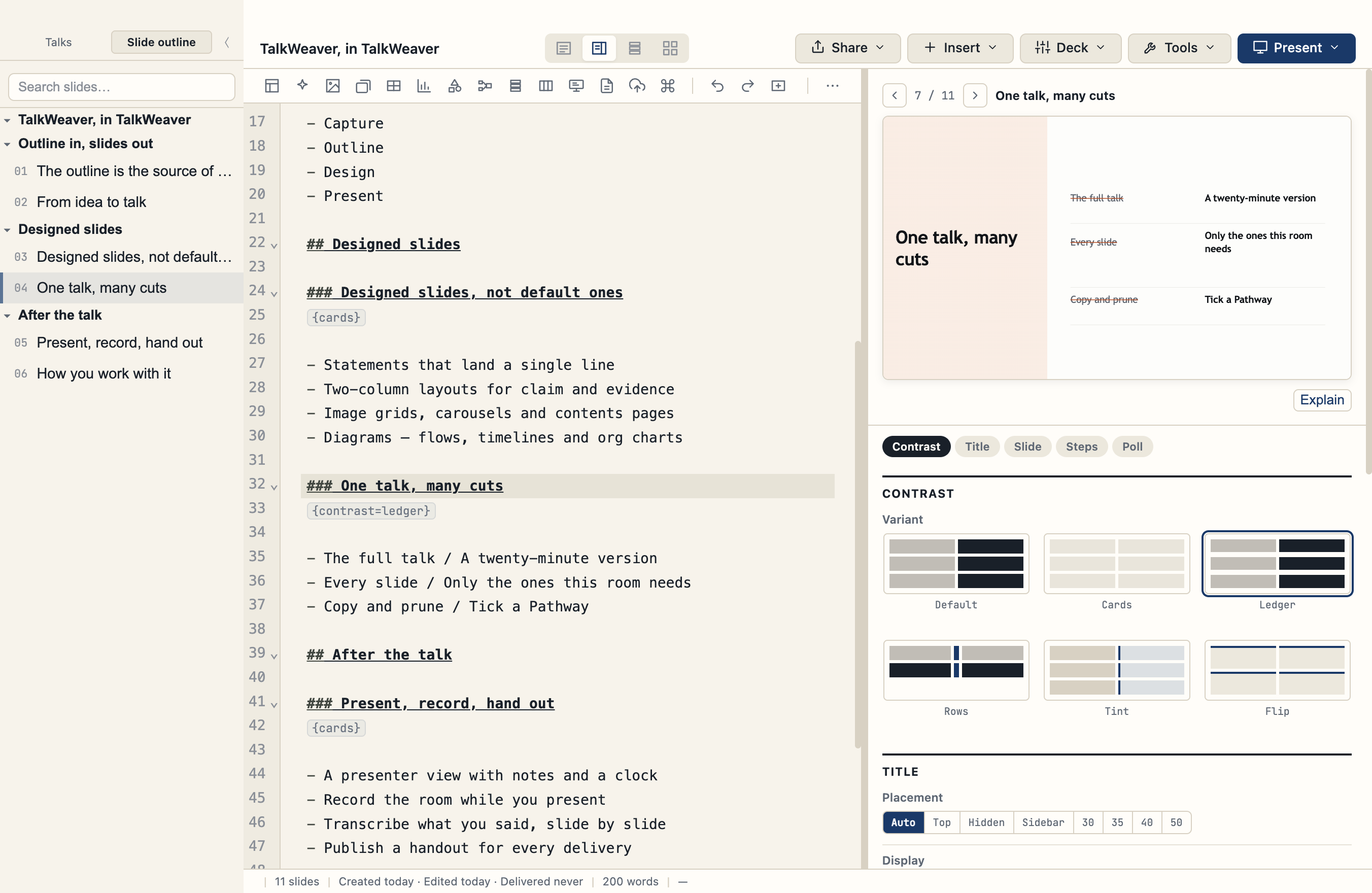Screen dimensions: 1372x893
Task: Open 'How you work with it' slide
Action: click(122, 373)
